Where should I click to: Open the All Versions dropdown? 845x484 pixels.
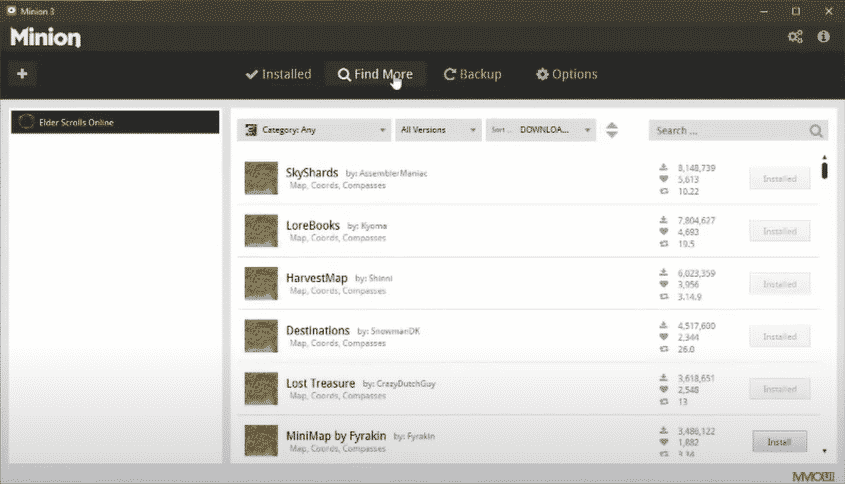coord(438,130)
